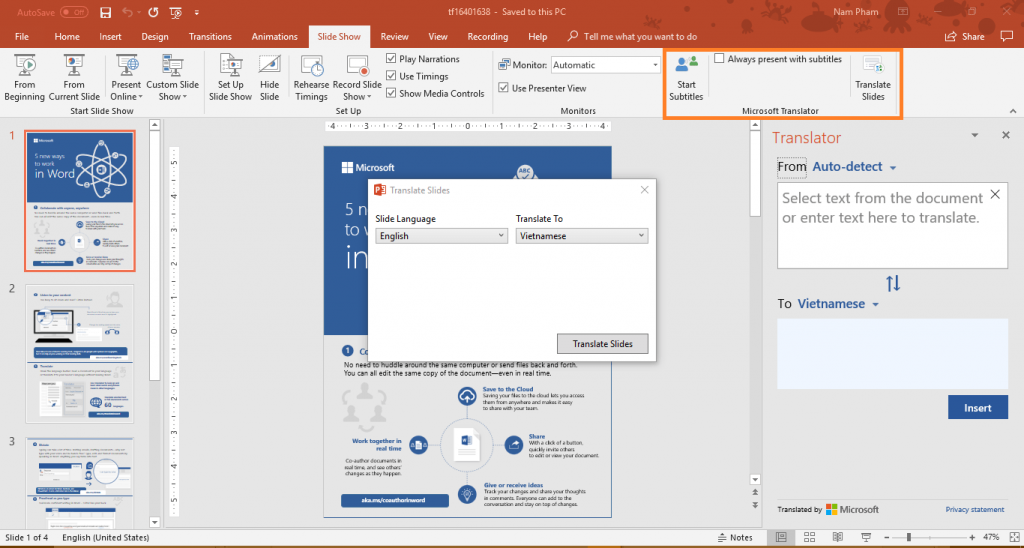This screenshot has width=1024, height=548.
Task: Click the Save icon in title bar
Action: point(106,12)
